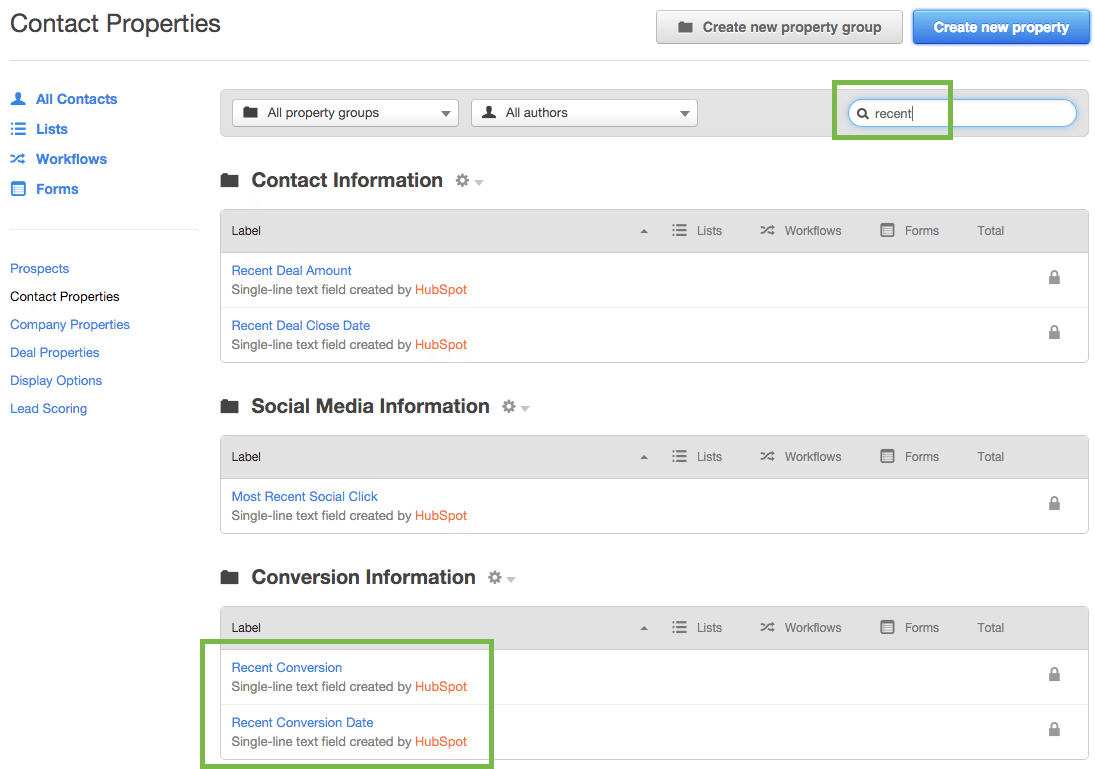Select Deal Properties in the sidebar
Screen dimensions: 1095x769
54,352
